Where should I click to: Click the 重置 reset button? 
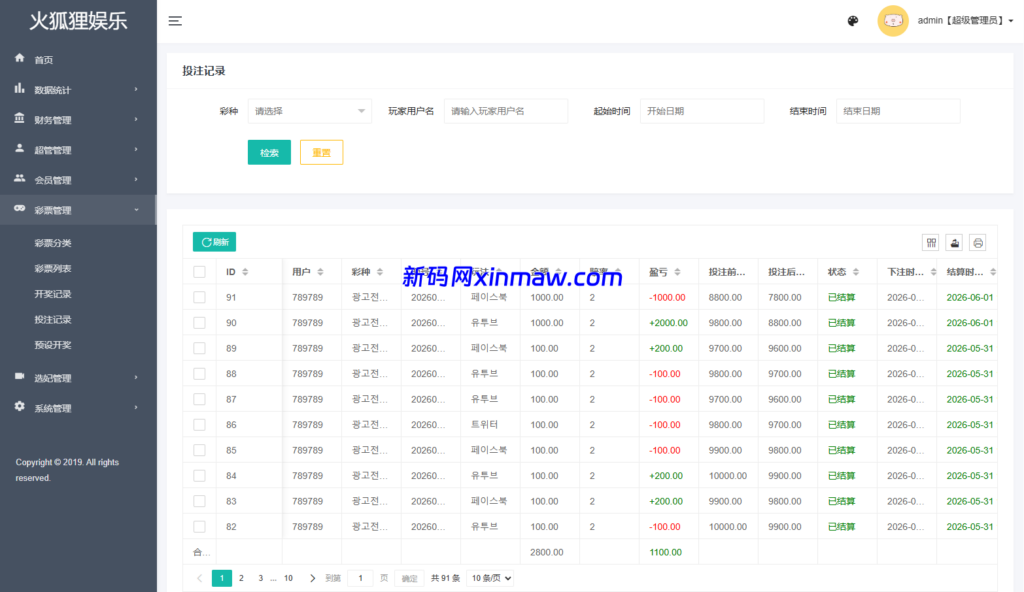tap(321, 152)
